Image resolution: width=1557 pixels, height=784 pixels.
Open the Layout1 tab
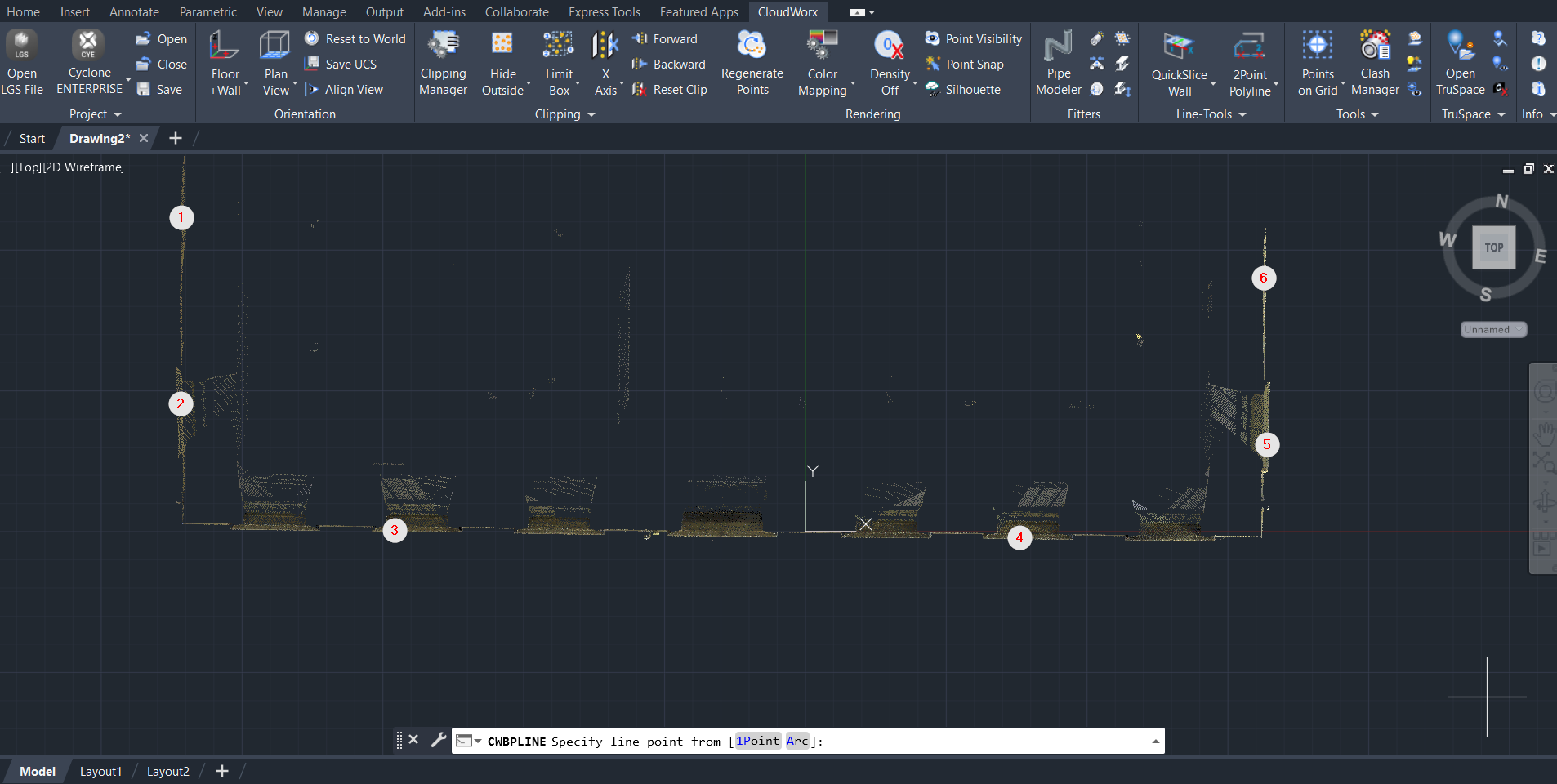pos(100,772)
